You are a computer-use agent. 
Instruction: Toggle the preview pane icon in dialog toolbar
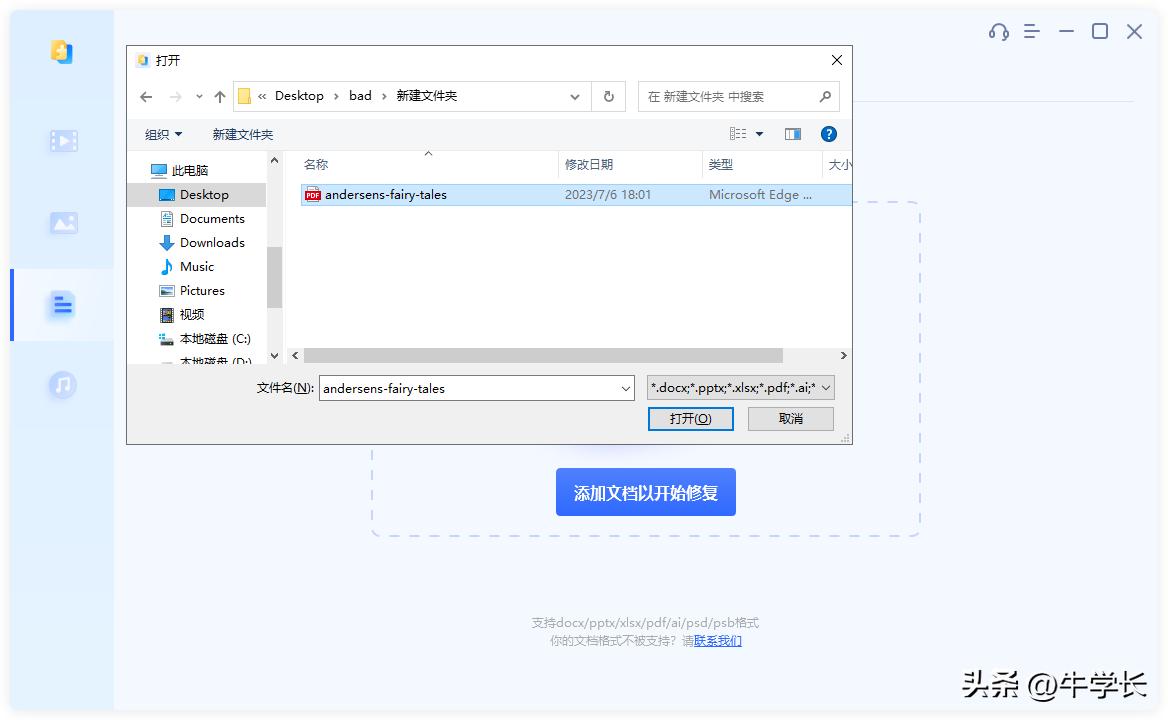click(792, 133)
